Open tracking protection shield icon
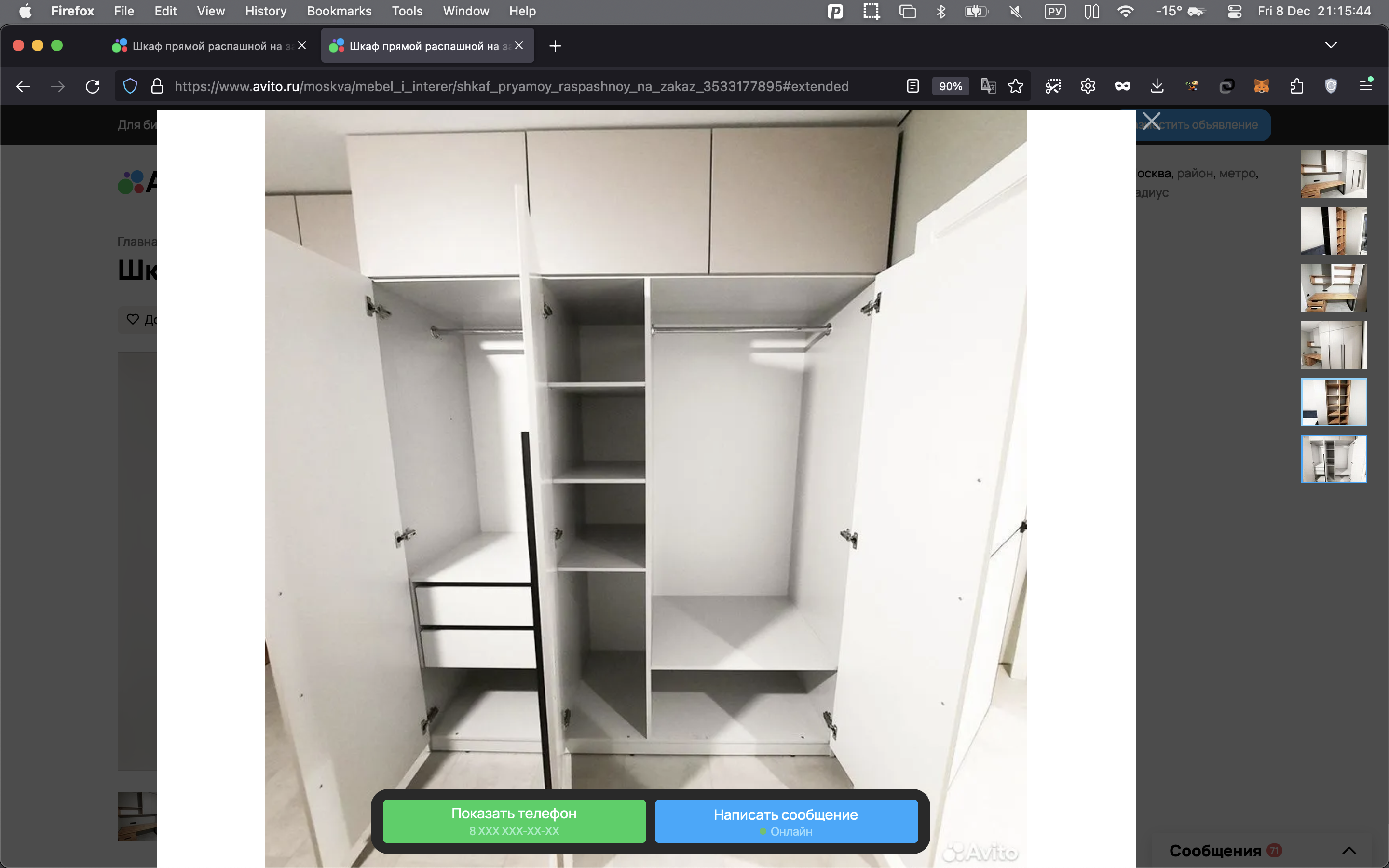This screenshot has width=1389, height=868. [130, 87]
